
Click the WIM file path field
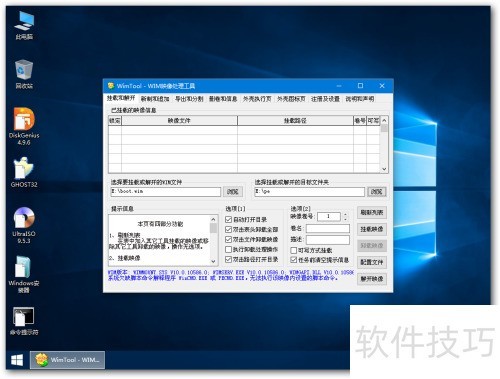pyautogui.click(x=166, y=192)
